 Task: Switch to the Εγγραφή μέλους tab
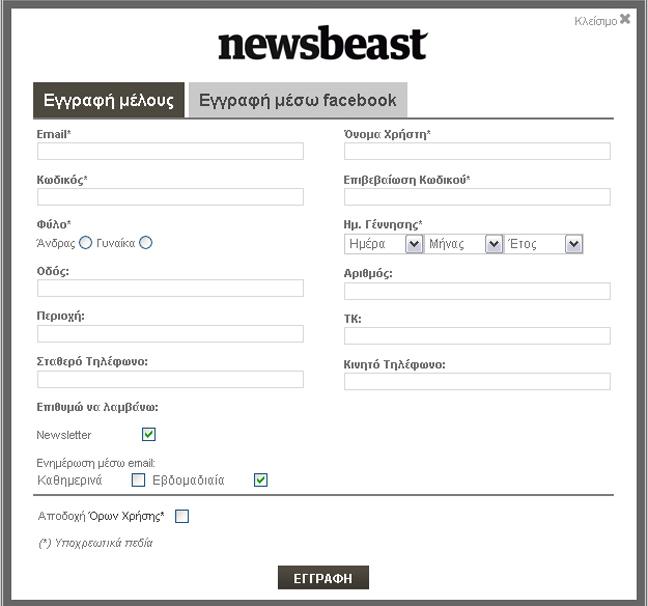(108, 101)
